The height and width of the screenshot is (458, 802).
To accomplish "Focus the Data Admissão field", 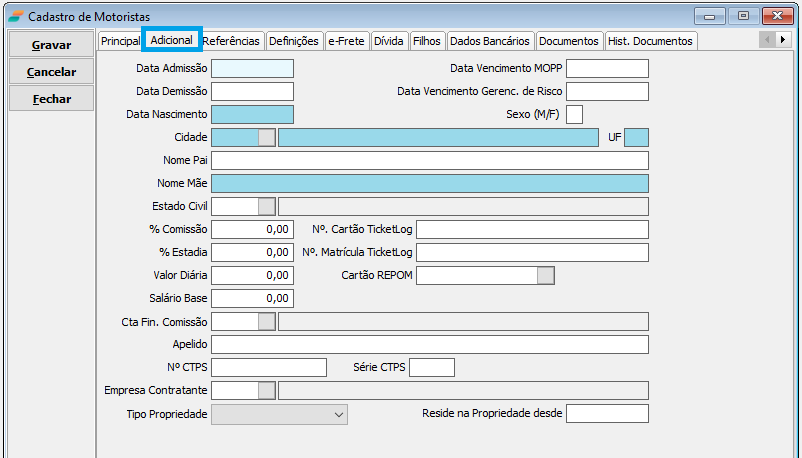I will click(253, 69).
